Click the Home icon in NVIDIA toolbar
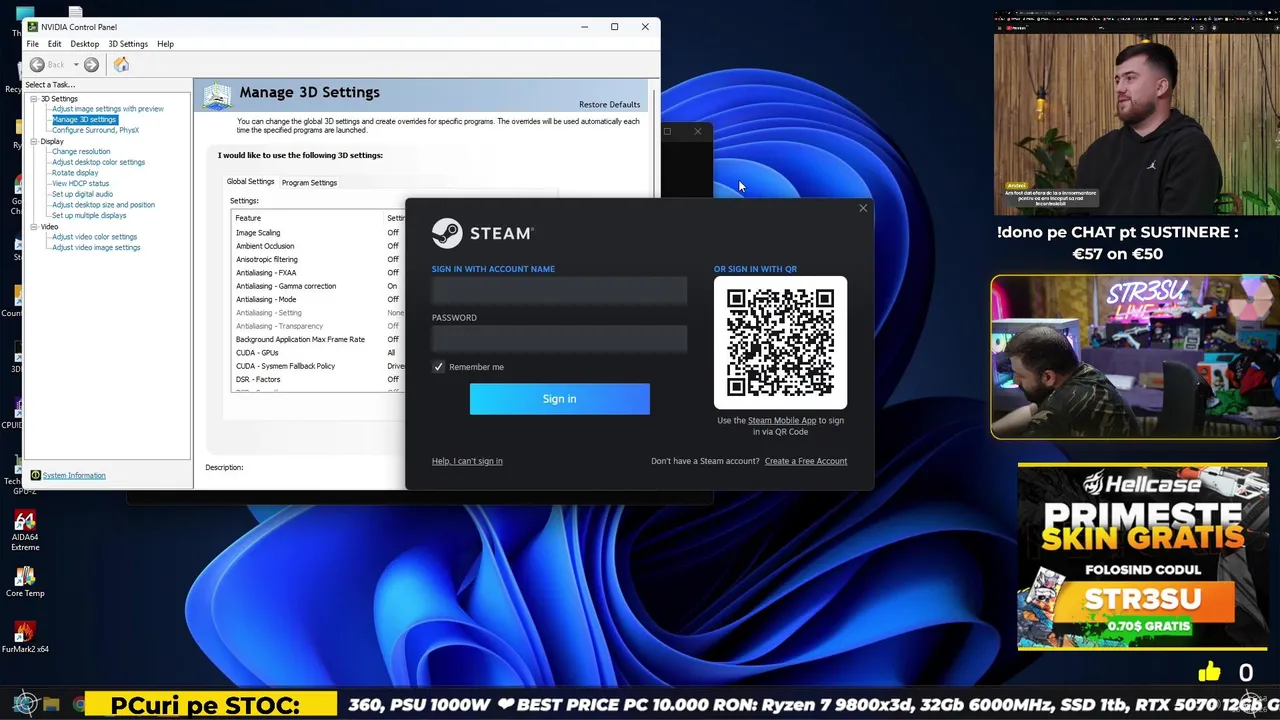1280x720 pixels. [x=121, y=64]
